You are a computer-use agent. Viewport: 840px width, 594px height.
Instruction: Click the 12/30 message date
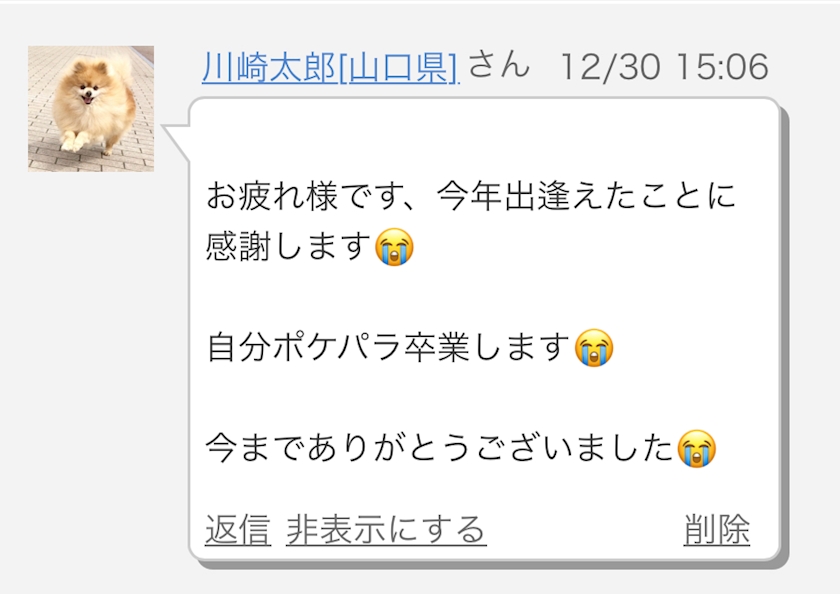click(x=610, y=67)
